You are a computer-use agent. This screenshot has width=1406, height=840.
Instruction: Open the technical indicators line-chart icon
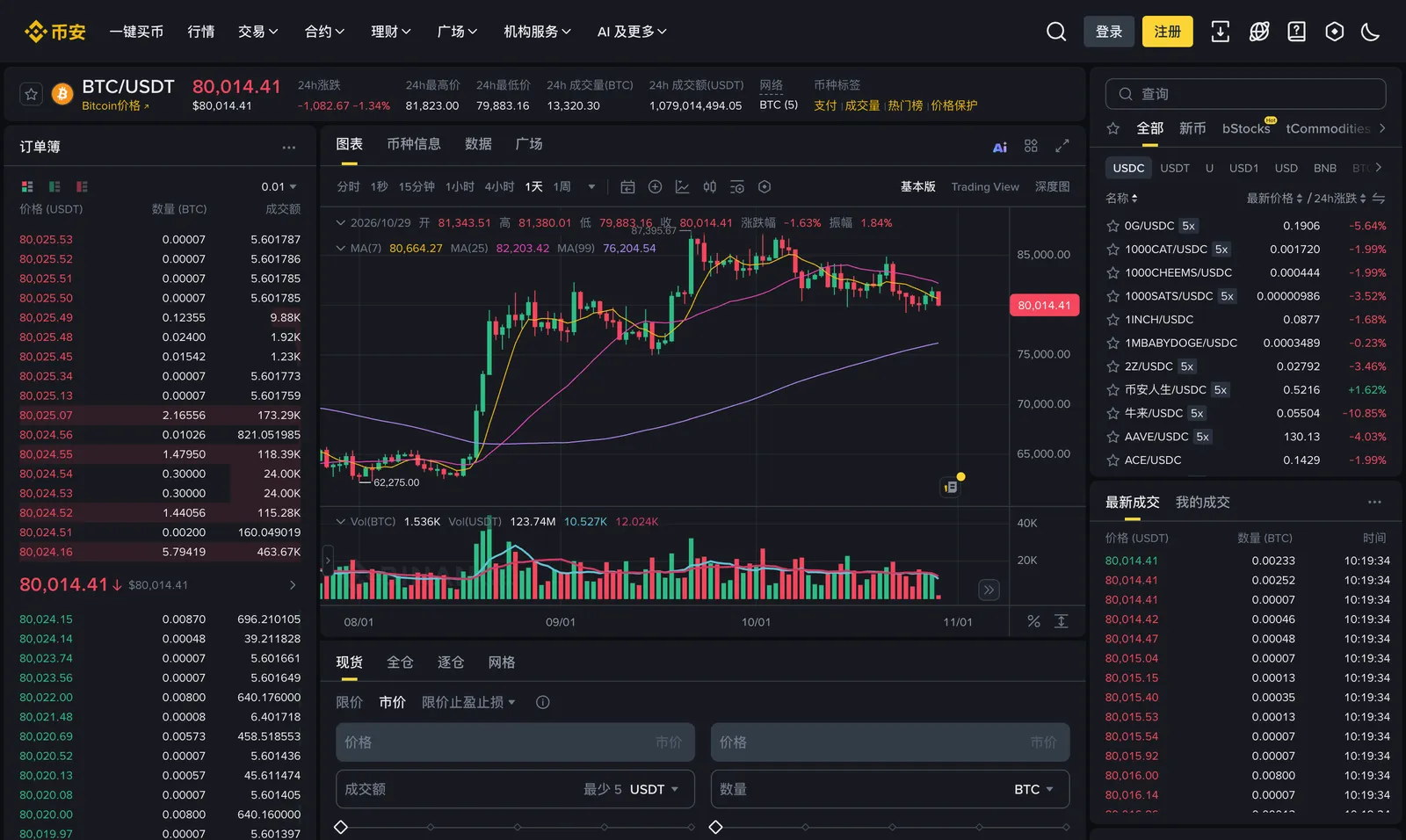(x=682, y=186)
